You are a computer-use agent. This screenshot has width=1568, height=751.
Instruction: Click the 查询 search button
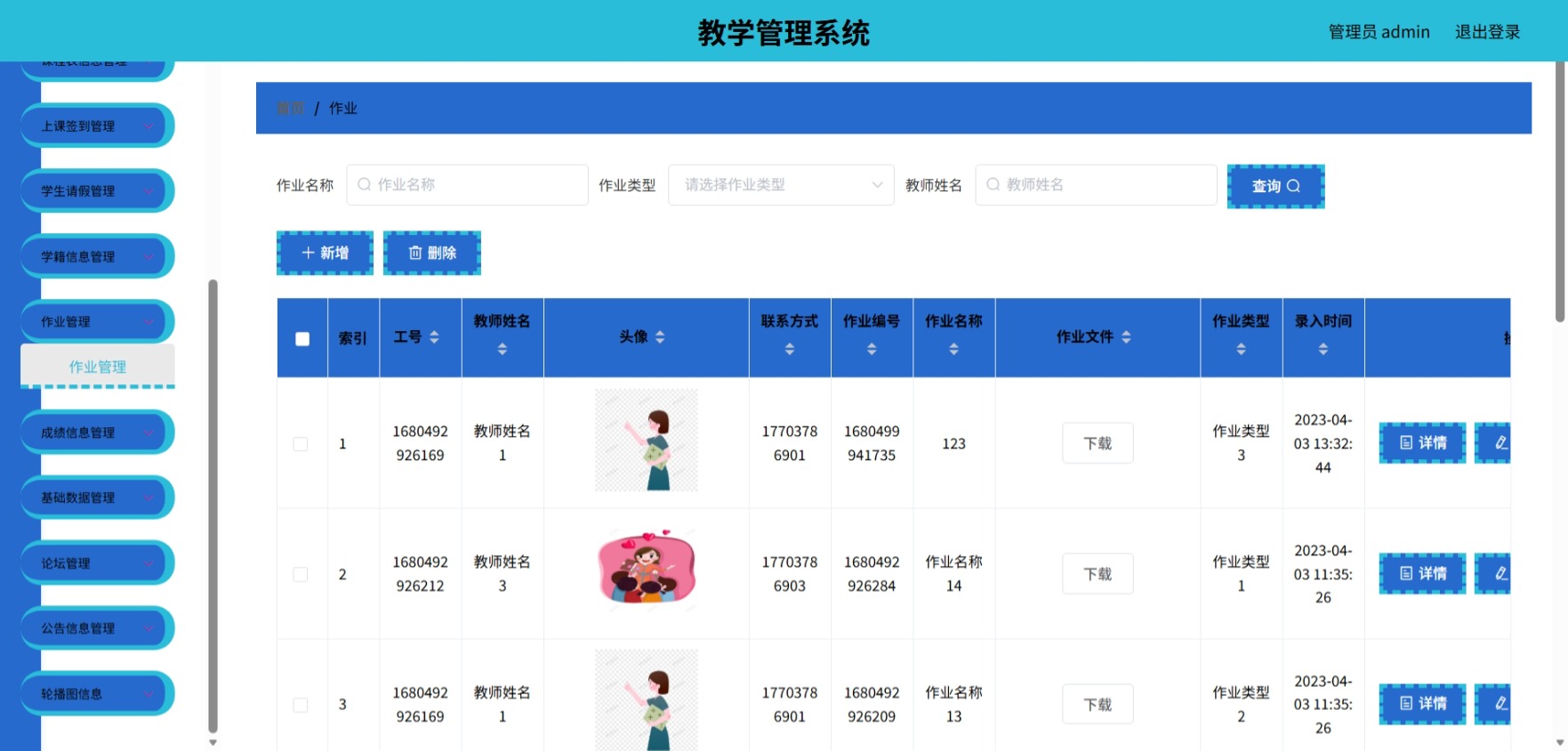[1275, 186]
